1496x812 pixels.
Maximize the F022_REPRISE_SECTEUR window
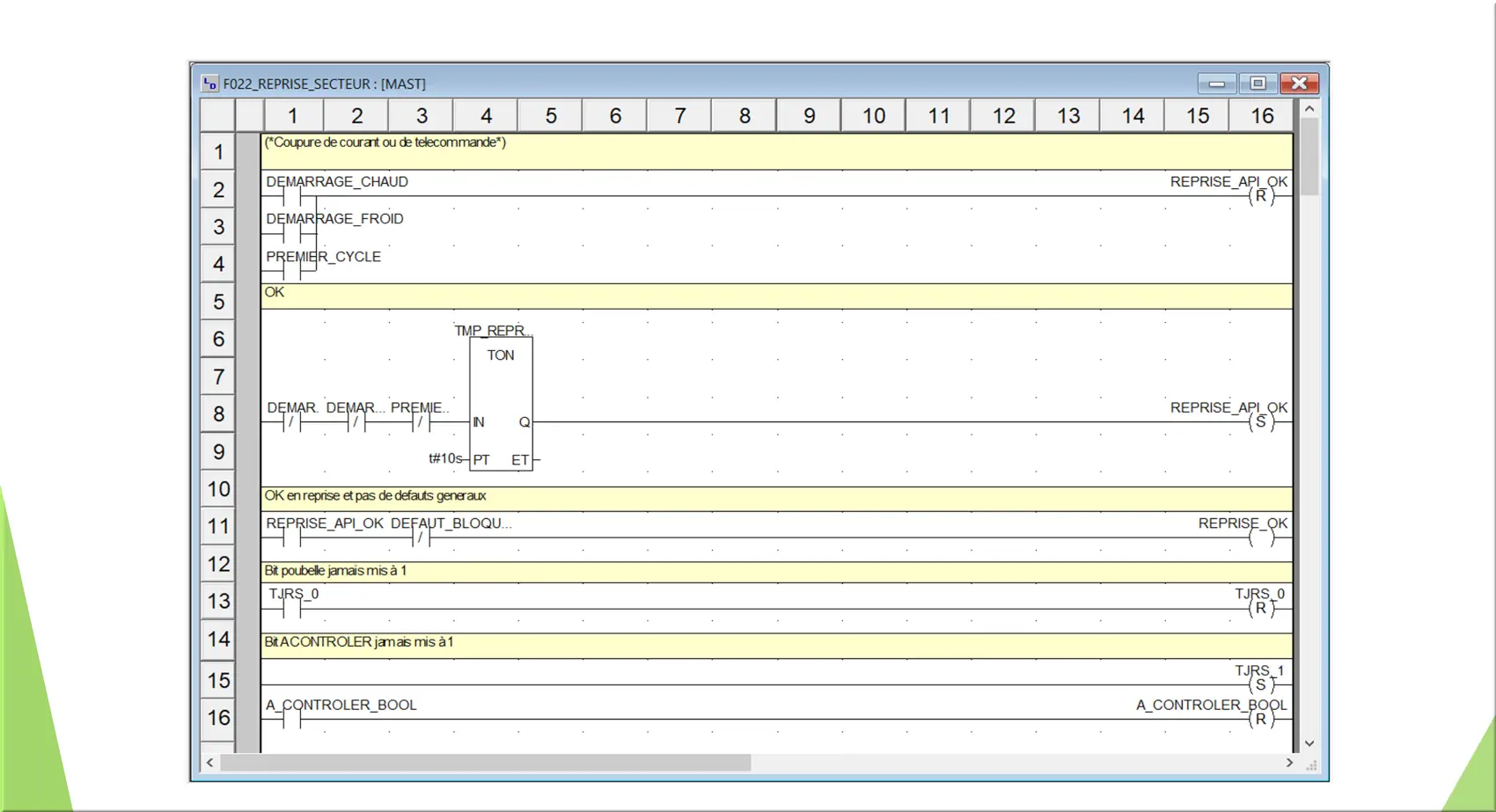pos(1258,84)
